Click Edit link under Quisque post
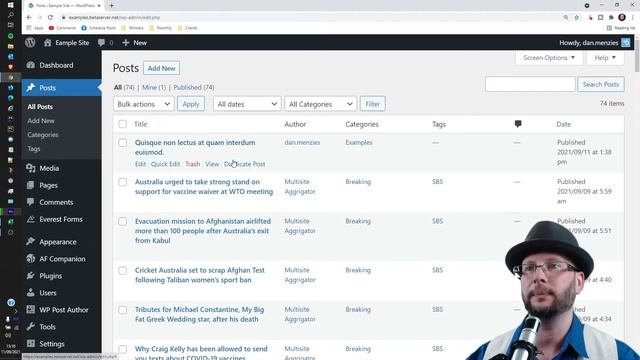This screenshot has width=640, height=360. click(140, 164)
